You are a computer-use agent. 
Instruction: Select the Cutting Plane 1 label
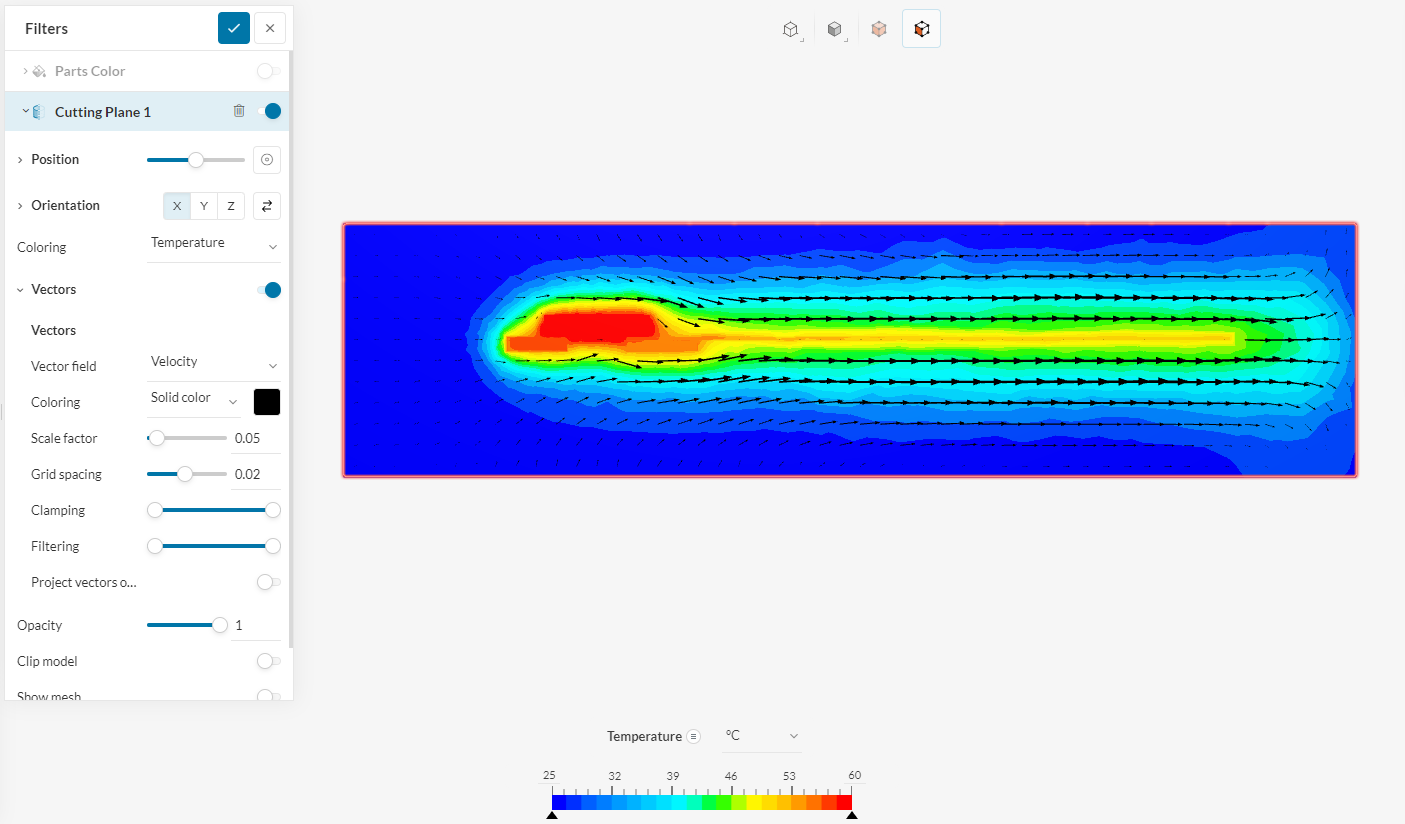click(103, 112)
